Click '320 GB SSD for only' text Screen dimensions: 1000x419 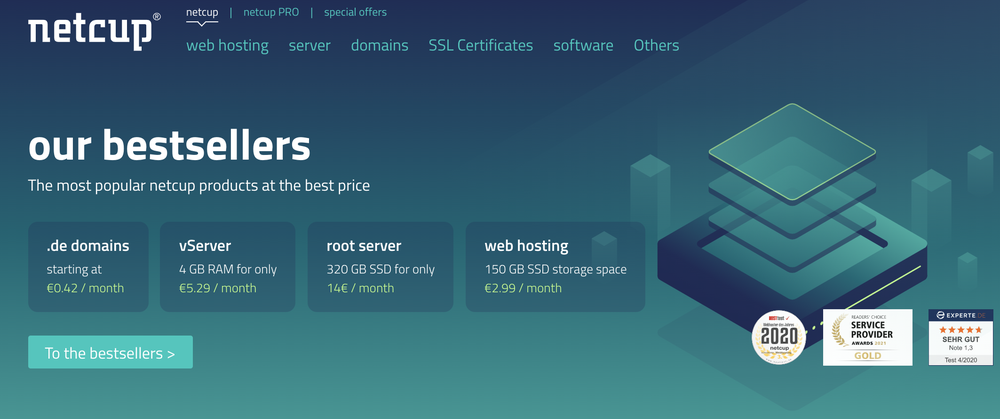click(x=381, y=269)
